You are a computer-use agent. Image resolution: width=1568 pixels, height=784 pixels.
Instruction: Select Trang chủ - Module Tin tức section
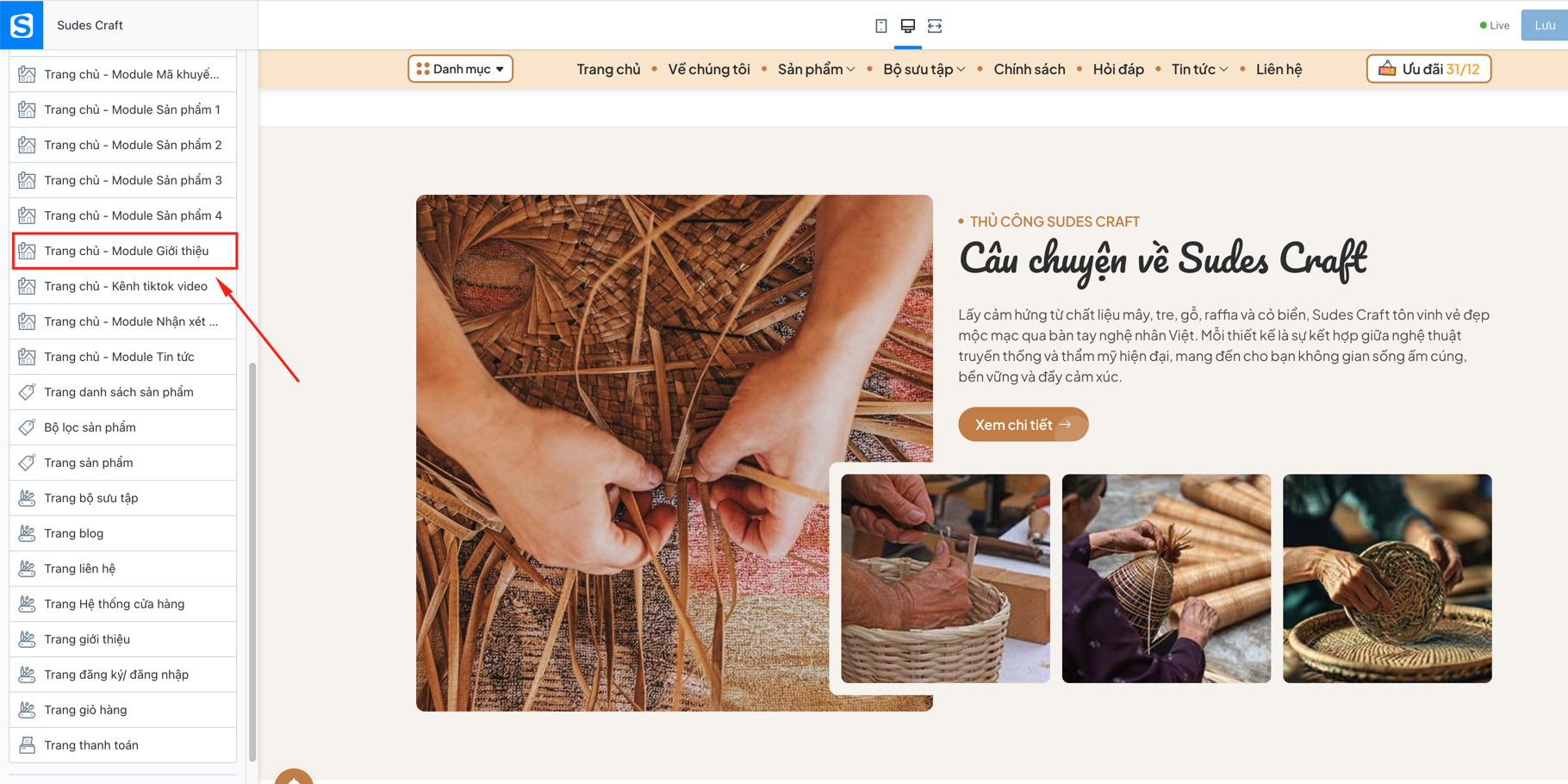(x=123, y=357)
